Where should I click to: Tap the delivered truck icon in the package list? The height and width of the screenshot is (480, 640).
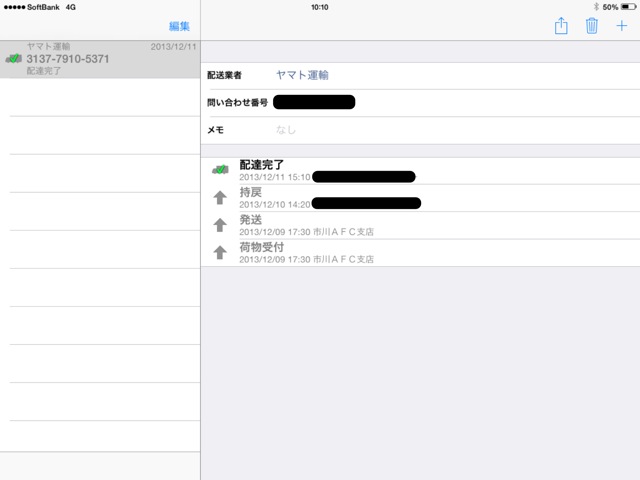click(13, 59)
